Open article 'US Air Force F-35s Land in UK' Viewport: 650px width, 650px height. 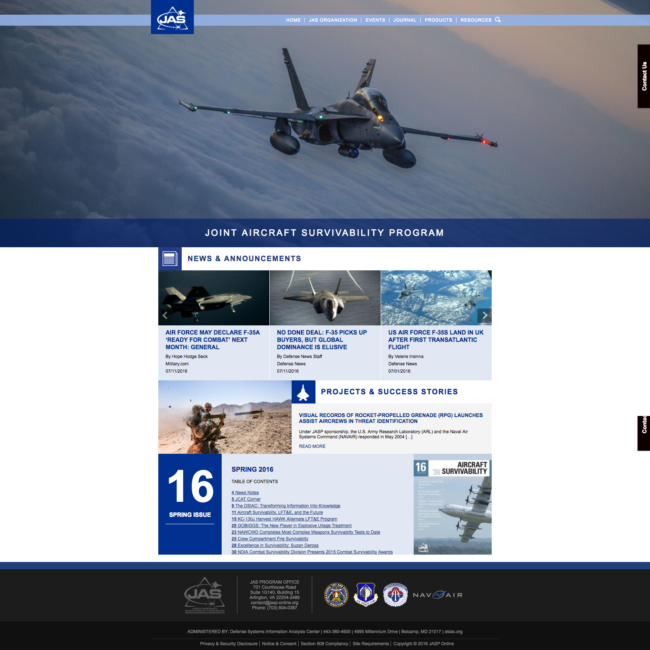click(x=436, y=340)
